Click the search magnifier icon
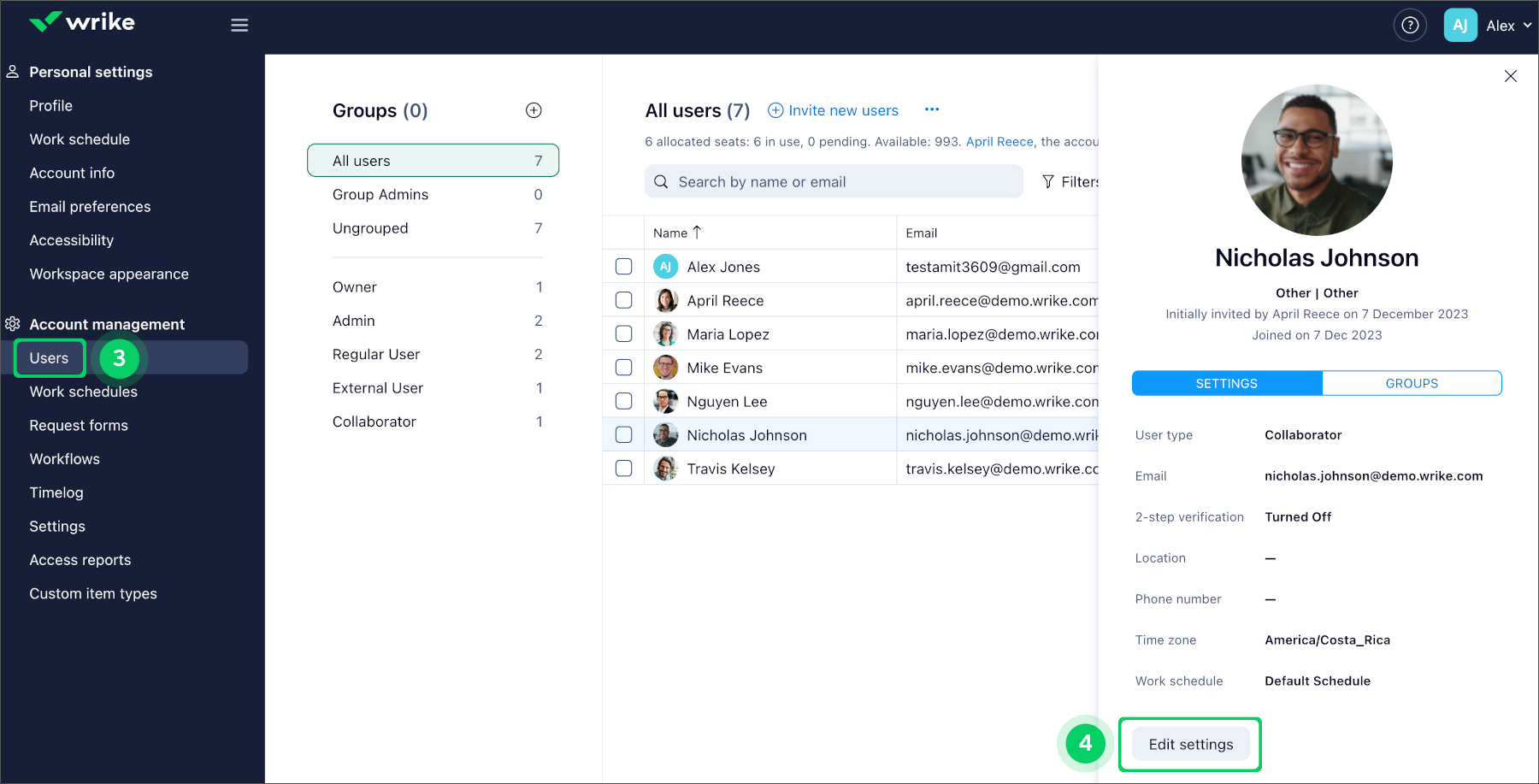Screen dimensions: 1539x784 [661, 181]
